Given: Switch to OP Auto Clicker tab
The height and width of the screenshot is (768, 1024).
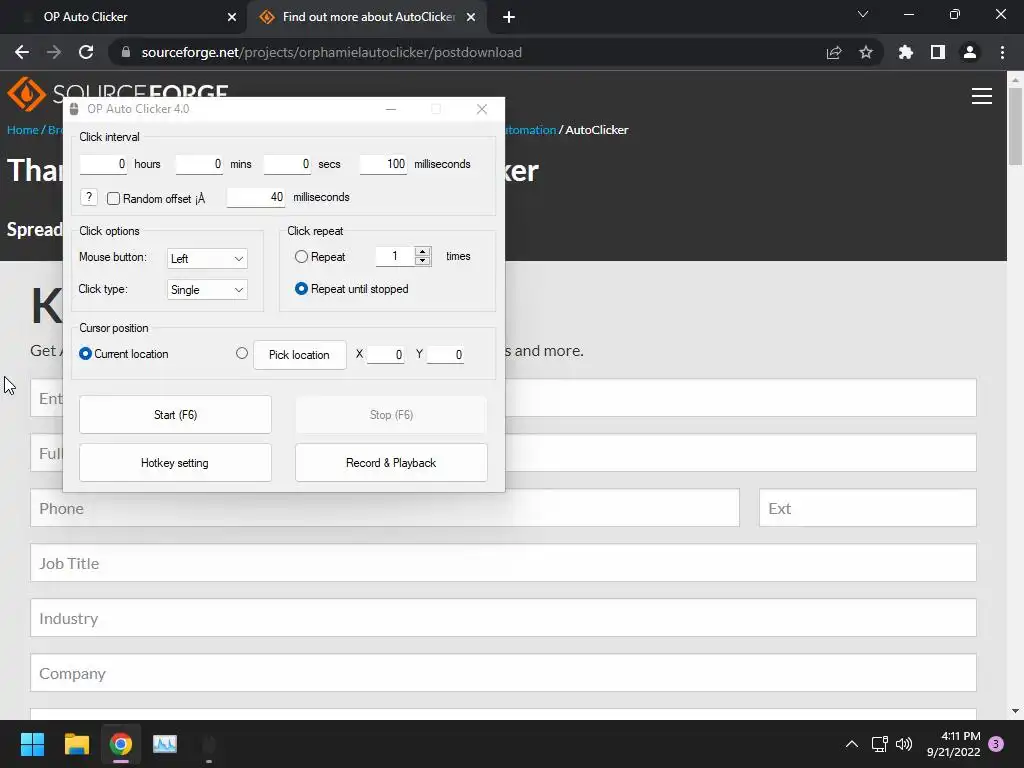Looking at the screenshot, I should click(124, 17).
